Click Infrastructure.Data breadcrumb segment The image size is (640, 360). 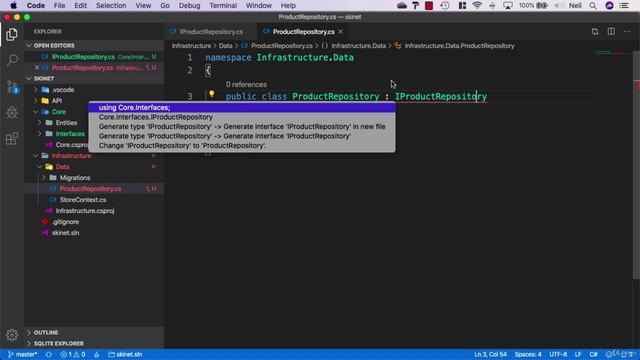click(358, 46)
